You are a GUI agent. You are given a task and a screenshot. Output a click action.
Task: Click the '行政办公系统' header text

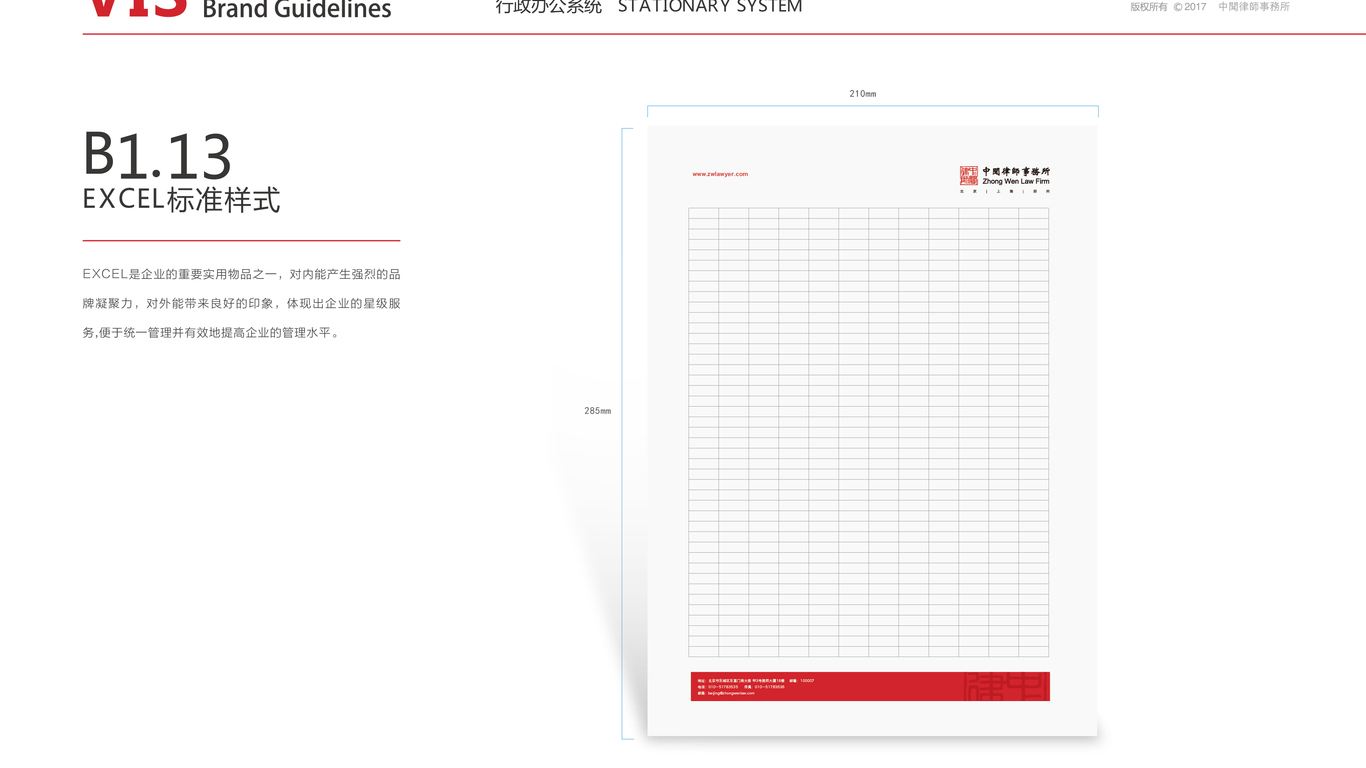(549, 7)
